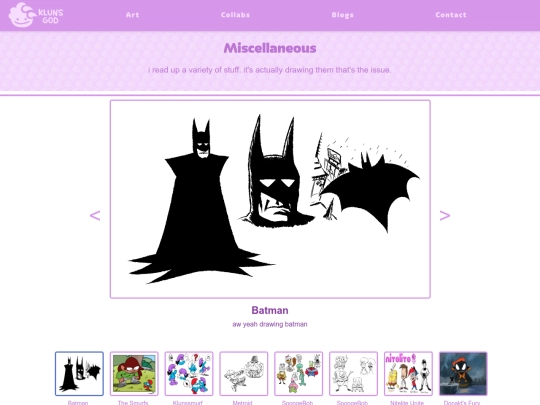Open the Art menu item
This screenshot has height=405, width=540.
(132, 15)
